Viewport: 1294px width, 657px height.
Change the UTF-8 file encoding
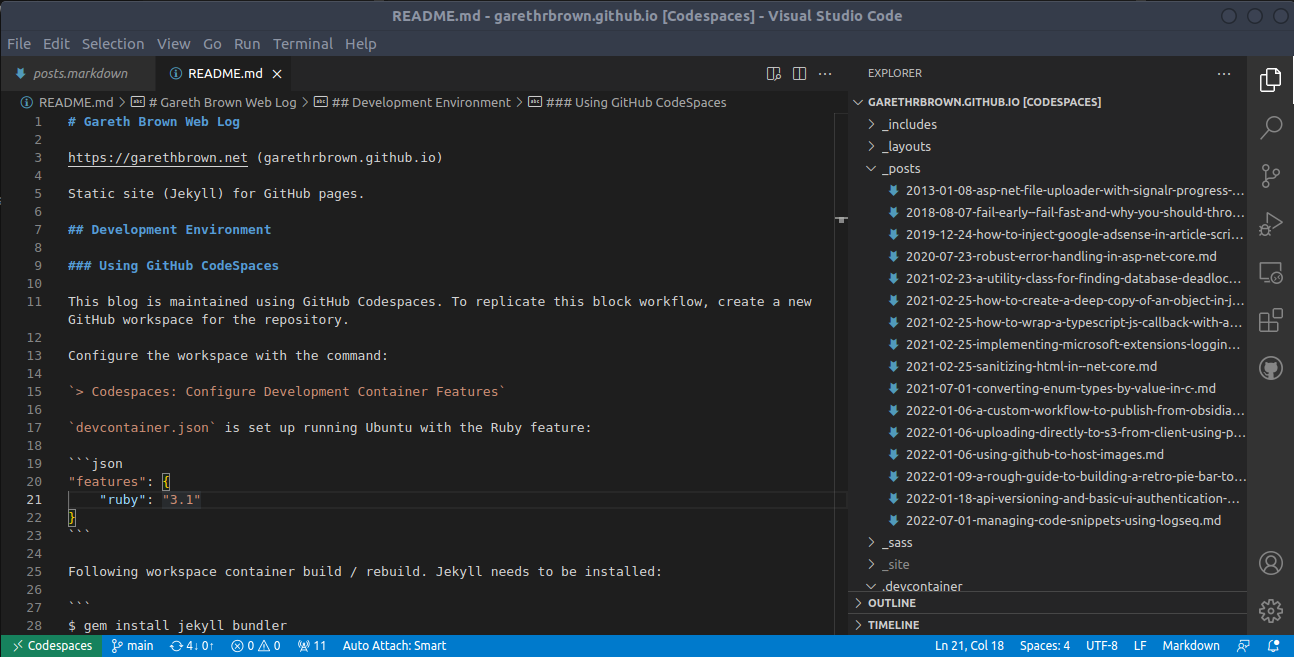click(x=1102, y=646)
